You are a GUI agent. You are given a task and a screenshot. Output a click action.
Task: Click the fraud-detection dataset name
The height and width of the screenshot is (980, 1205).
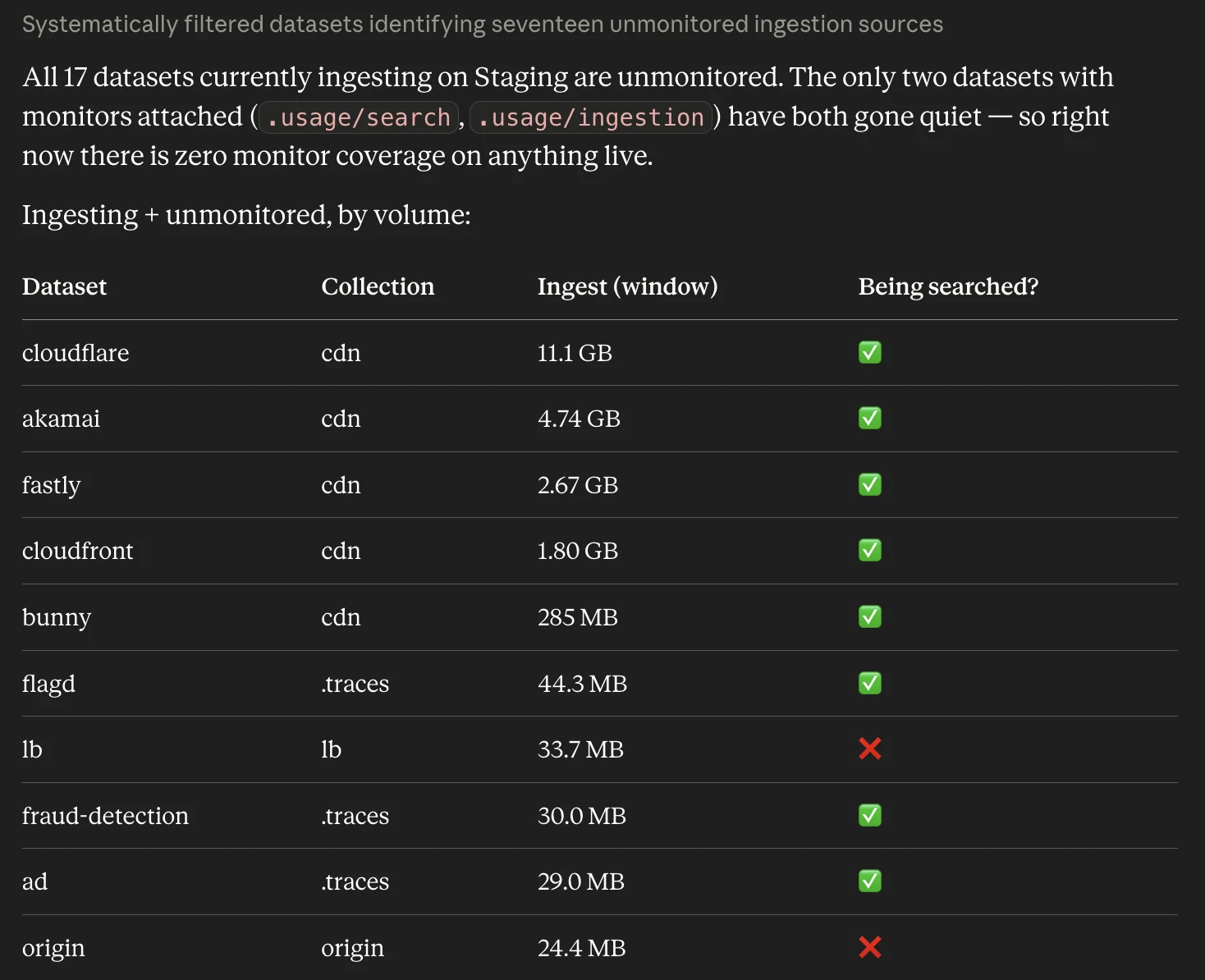click(105, 815)
